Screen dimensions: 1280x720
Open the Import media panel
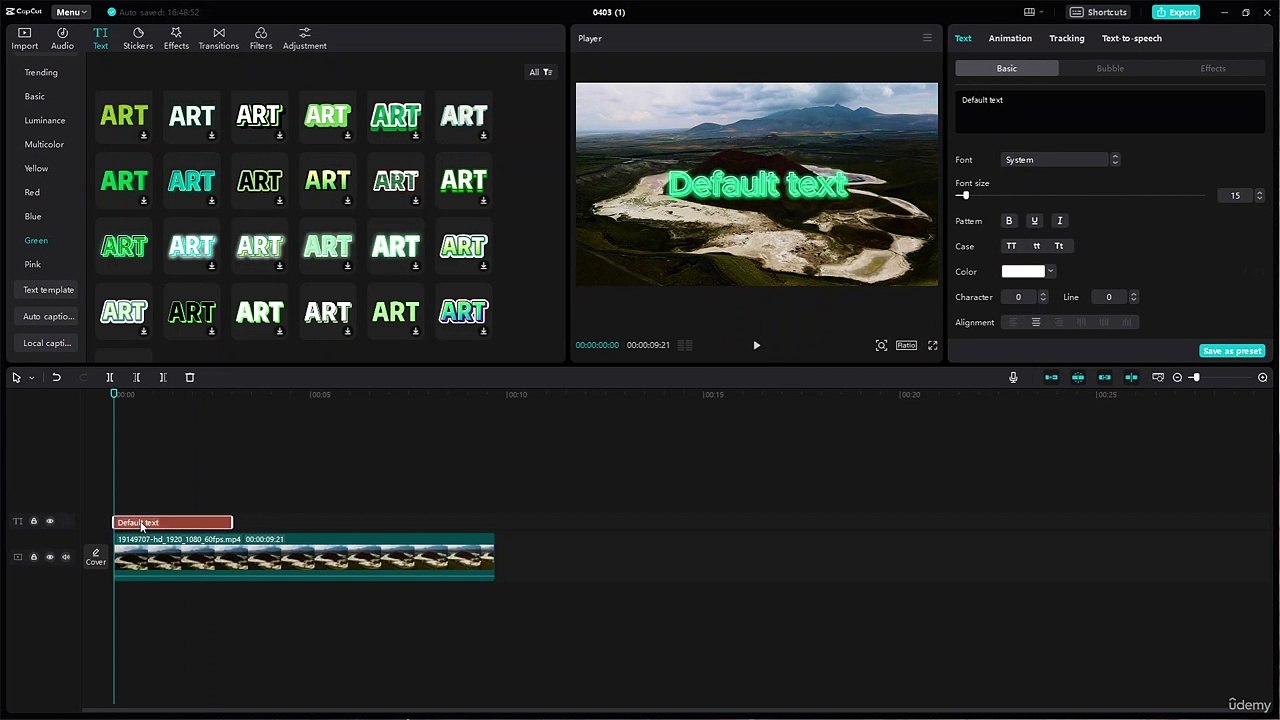(x=25, y=39)
